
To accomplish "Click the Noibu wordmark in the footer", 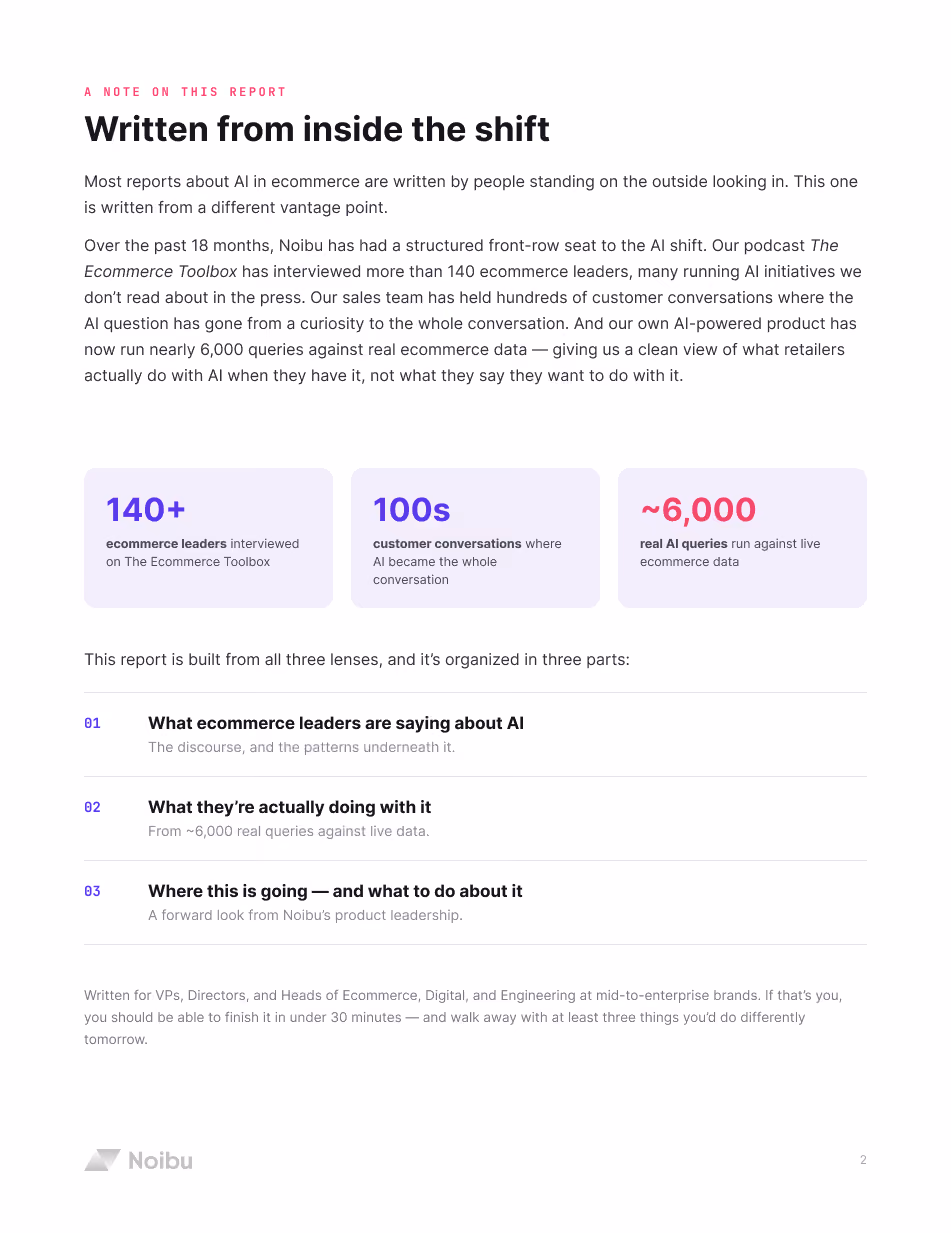I will tap(160, 1160).
